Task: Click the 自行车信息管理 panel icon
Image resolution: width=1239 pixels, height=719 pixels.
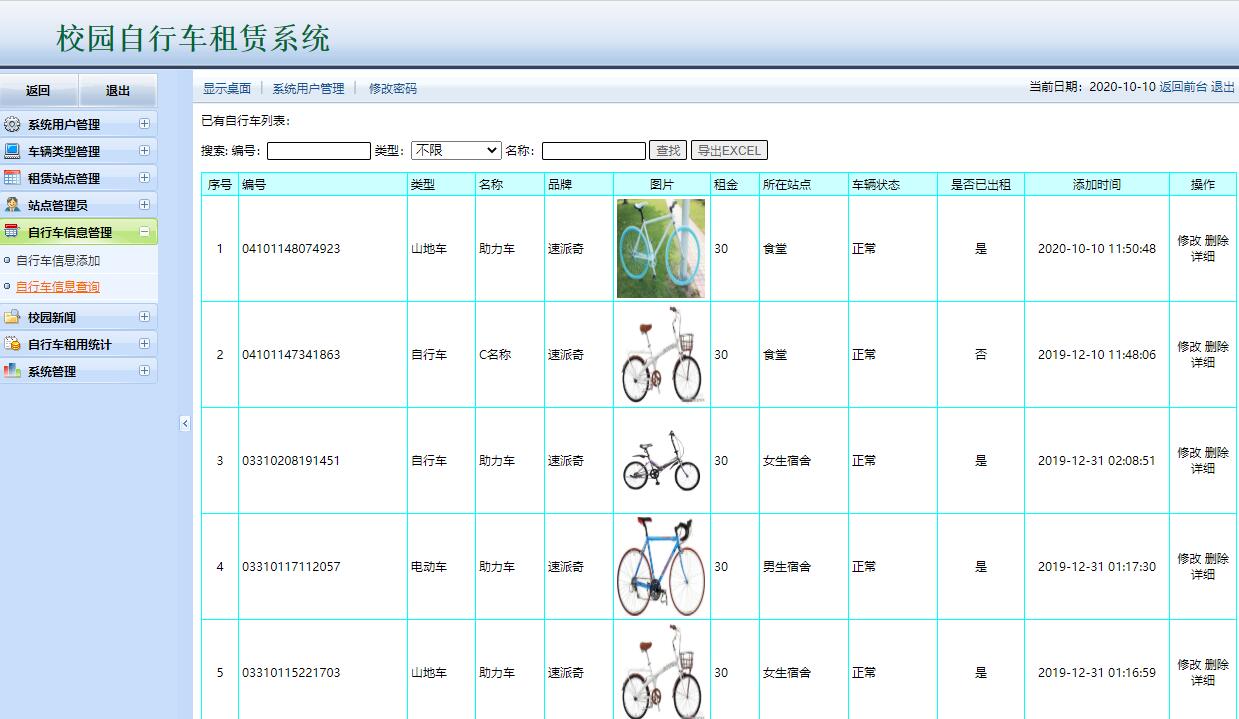Action: coord(12,230)
